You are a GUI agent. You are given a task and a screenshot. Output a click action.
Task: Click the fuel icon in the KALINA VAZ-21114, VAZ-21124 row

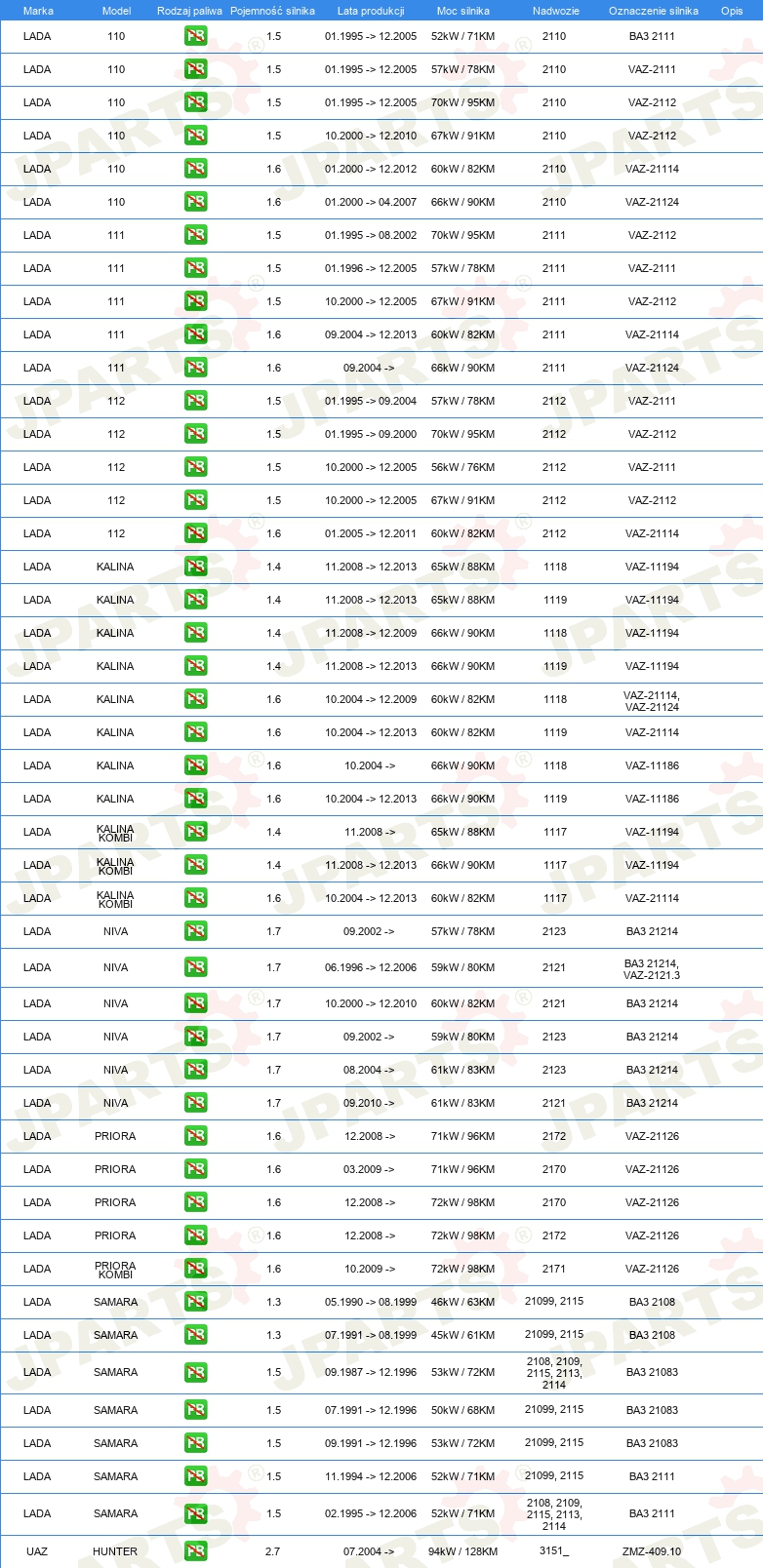(195, 699)
